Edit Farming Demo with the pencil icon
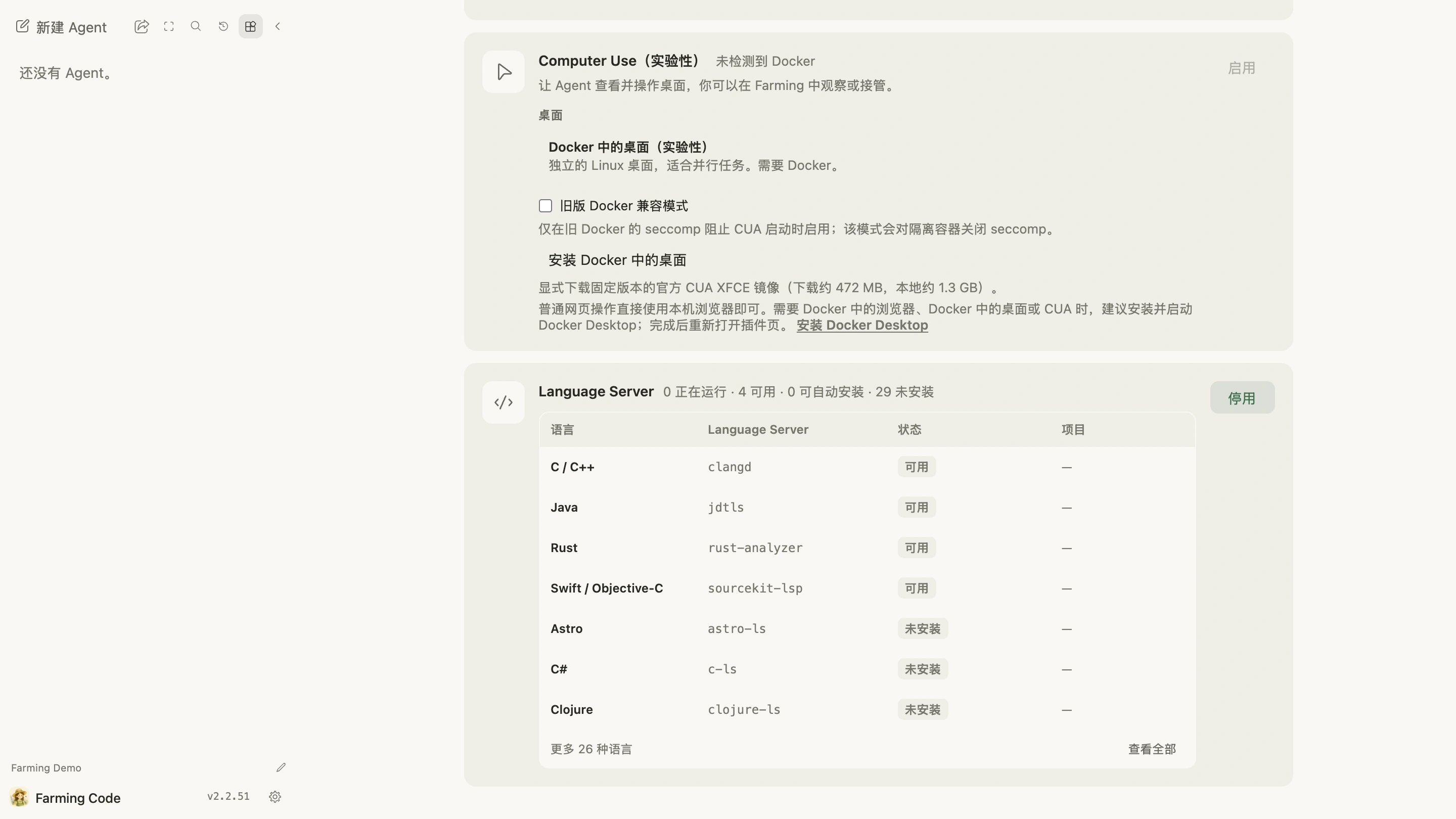The height and width of the screenshot is (819, 1456). click(281, 767)
